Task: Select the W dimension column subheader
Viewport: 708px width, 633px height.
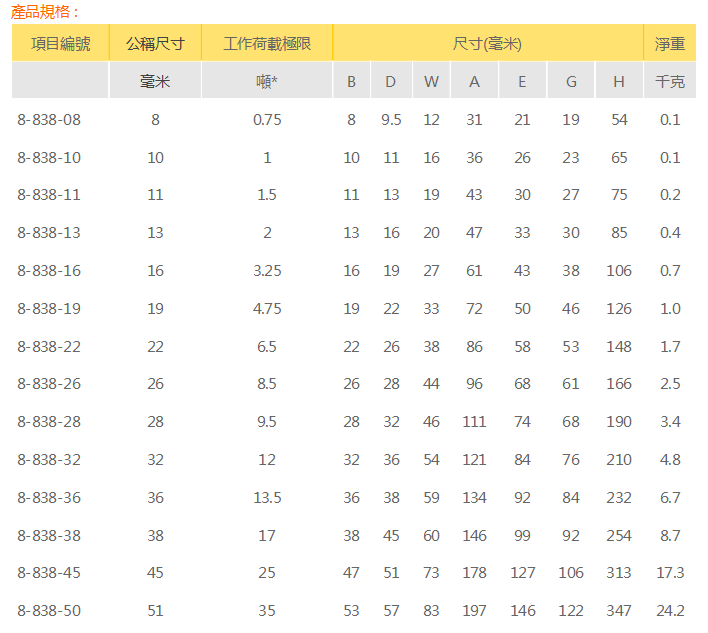Action: 431,82
